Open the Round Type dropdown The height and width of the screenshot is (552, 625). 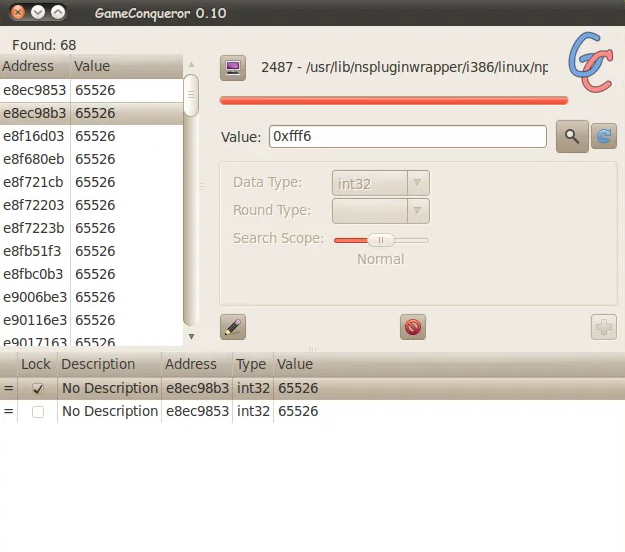381,211
